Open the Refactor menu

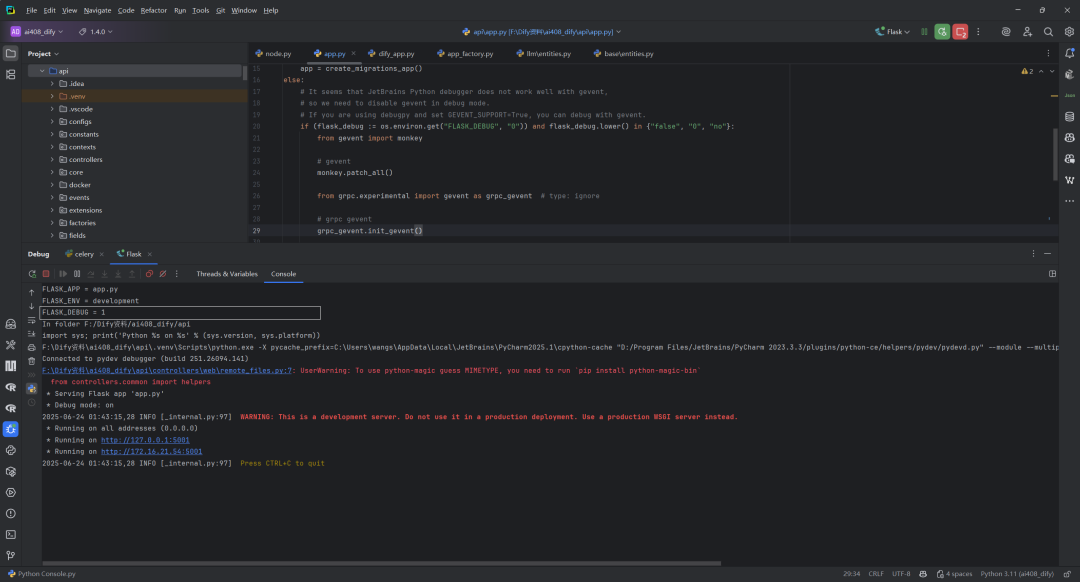tap(154, 10)
